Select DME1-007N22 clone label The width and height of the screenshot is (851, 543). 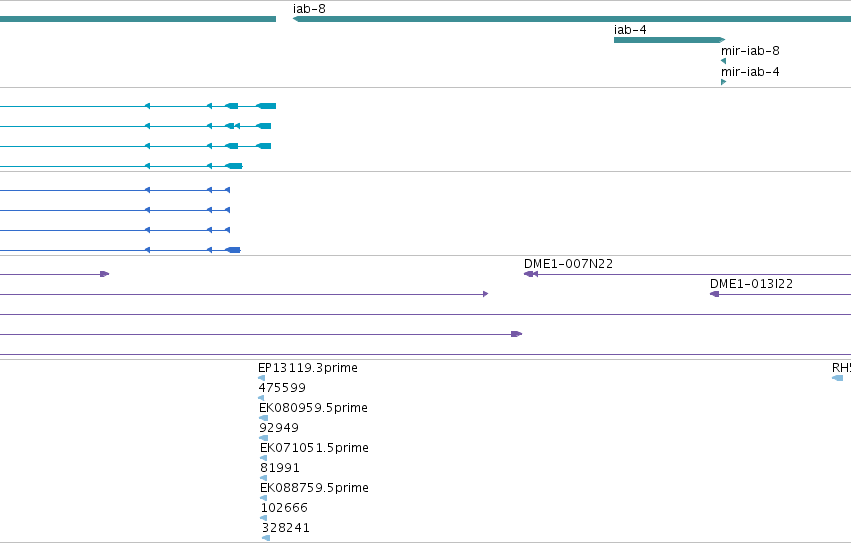[568, 264]
